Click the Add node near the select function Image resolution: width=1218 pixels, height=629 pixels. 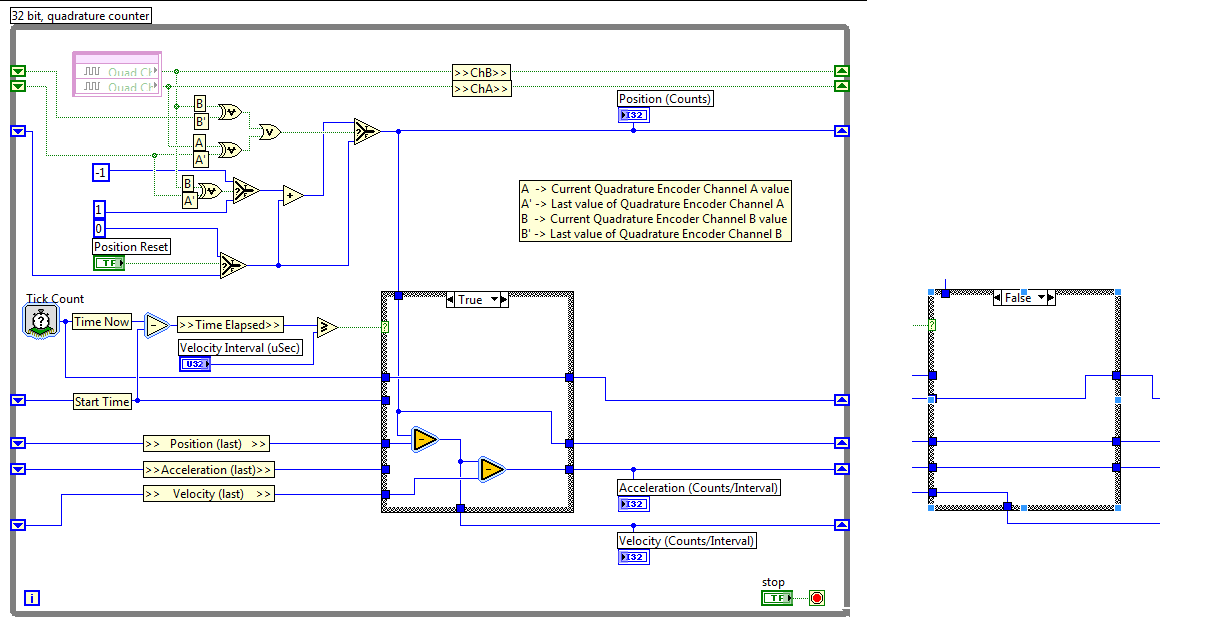(x=292, y=195)
